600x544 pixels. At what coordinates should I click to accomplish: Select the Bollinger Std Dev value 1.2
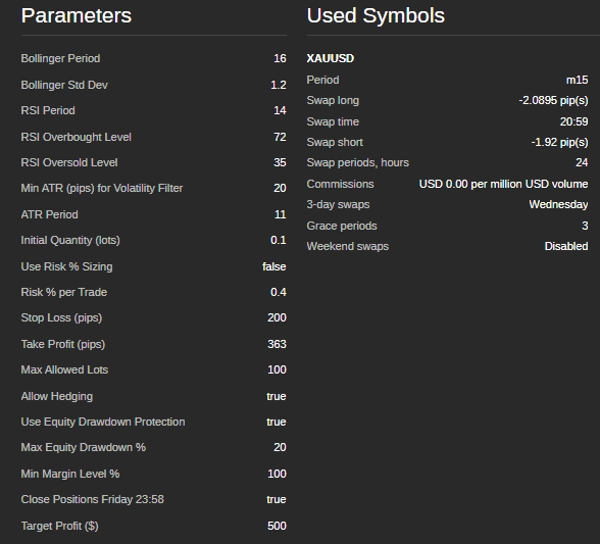[x=278, y=85]
